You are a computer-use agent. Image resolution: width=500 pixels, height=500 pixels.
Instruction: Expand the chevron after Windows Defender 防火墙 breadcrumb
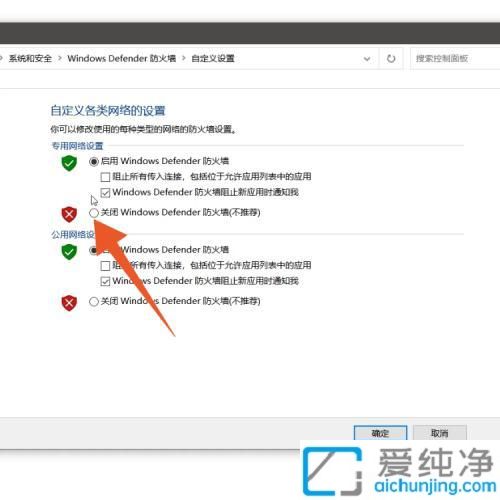click(x=184, y=59)
